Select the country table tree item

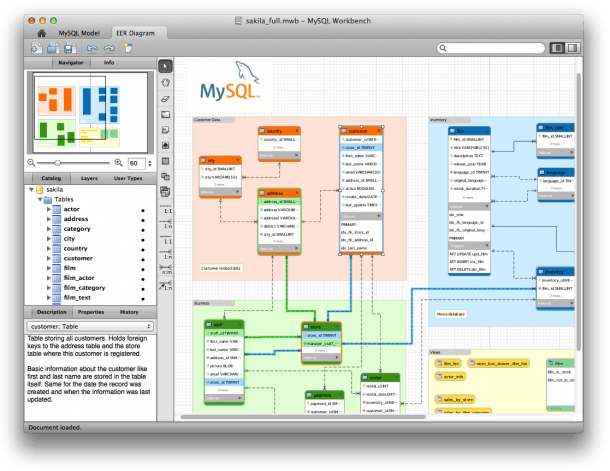[x=75, y=249]
